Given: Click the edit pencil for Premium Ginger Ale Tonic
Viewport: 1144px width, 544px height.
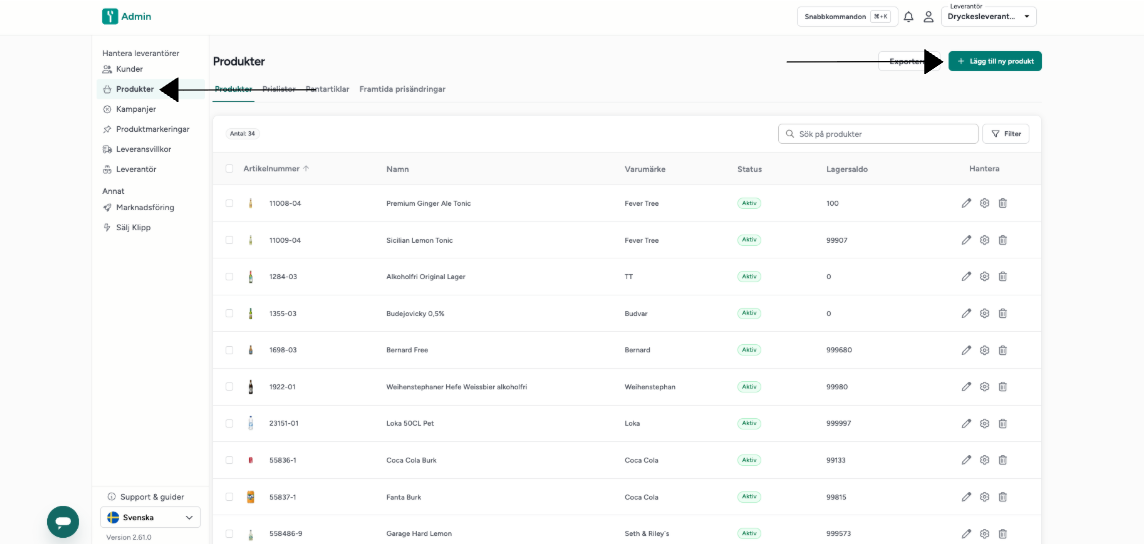Looking at the screenshot, I should point(967,203).
